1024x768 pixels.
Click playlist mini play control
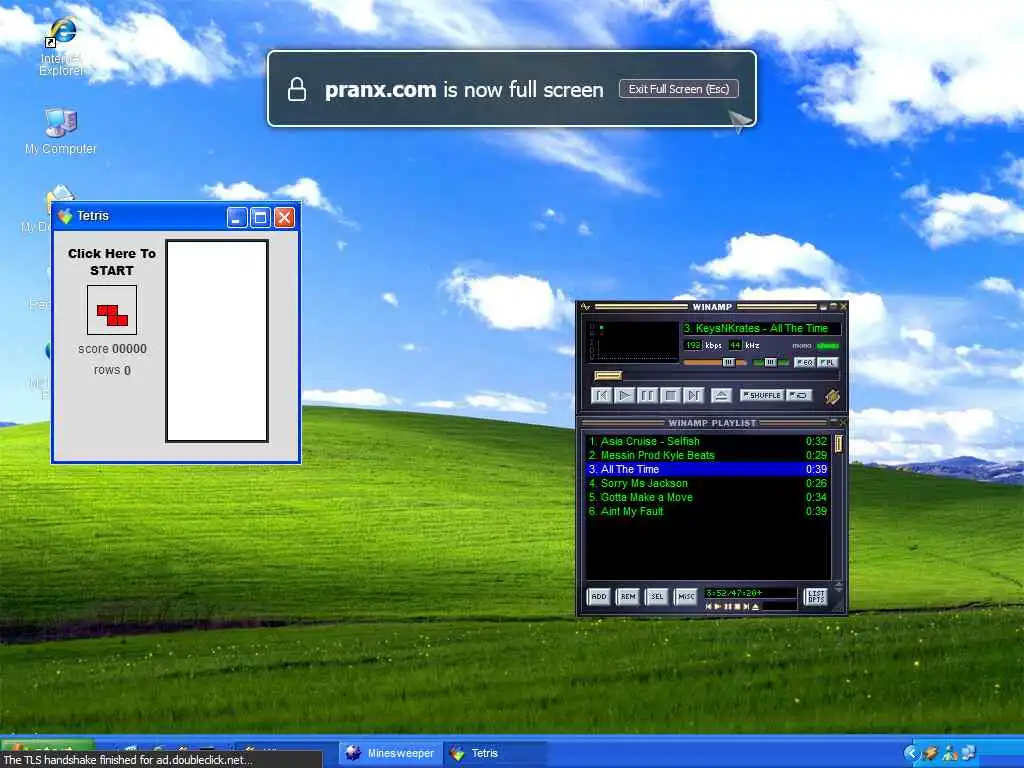pos(718,607)
